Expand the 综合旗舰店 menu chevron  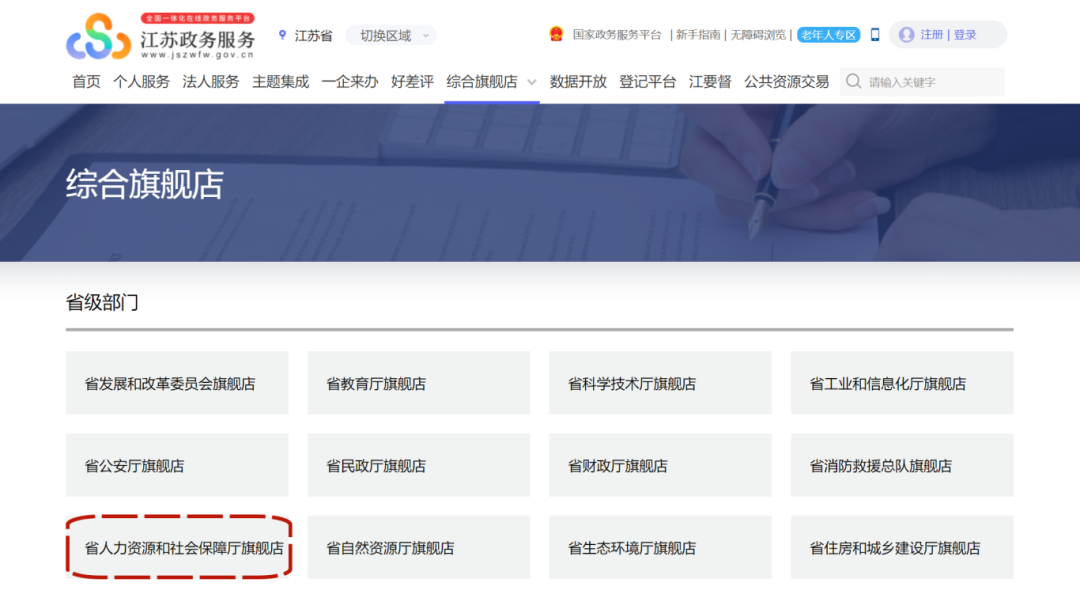(x=532, y=82)
